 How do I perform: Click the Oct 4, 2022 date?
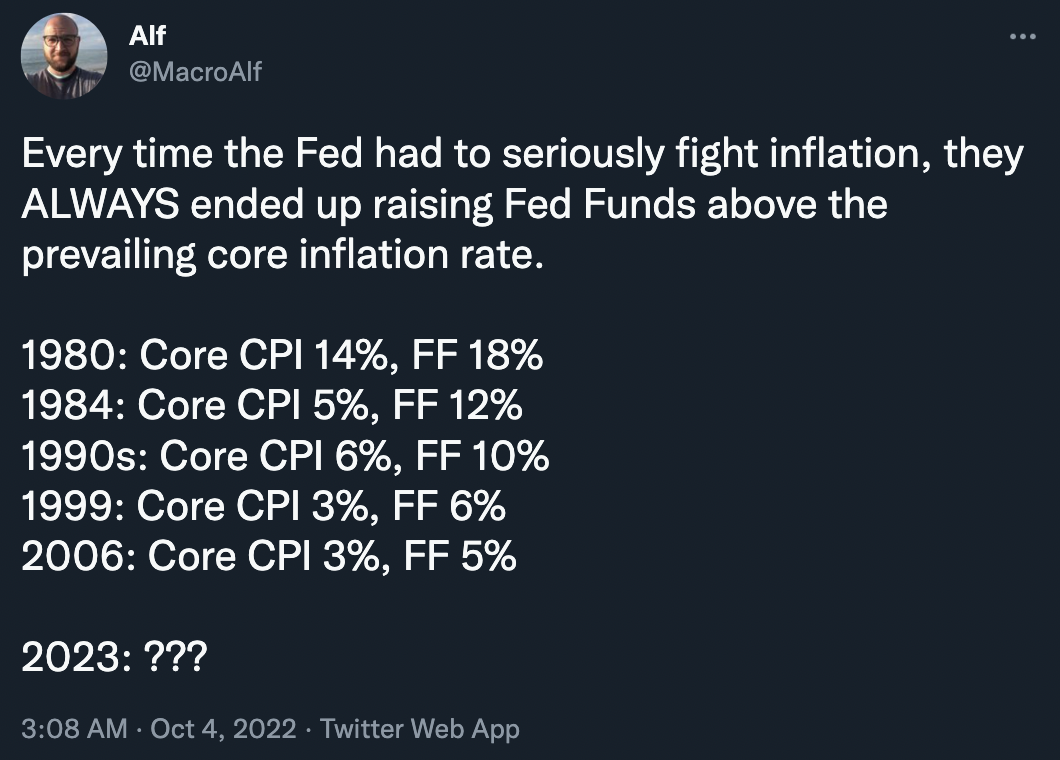[223, 728]
